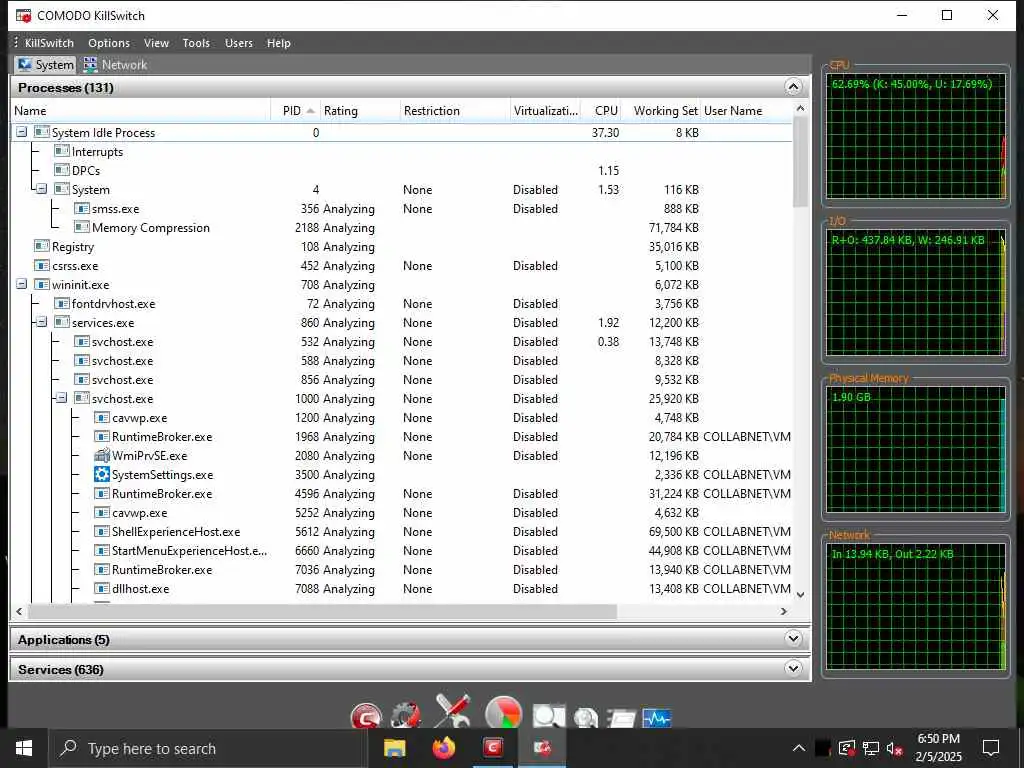Click the blue pulse monitor dock icon
The height and width of the screenshot is (768, 1024).
656,718
